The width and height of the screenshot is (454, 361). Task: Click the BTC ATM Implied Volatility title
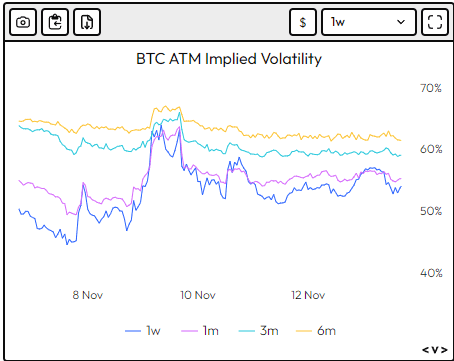point(229,59)
